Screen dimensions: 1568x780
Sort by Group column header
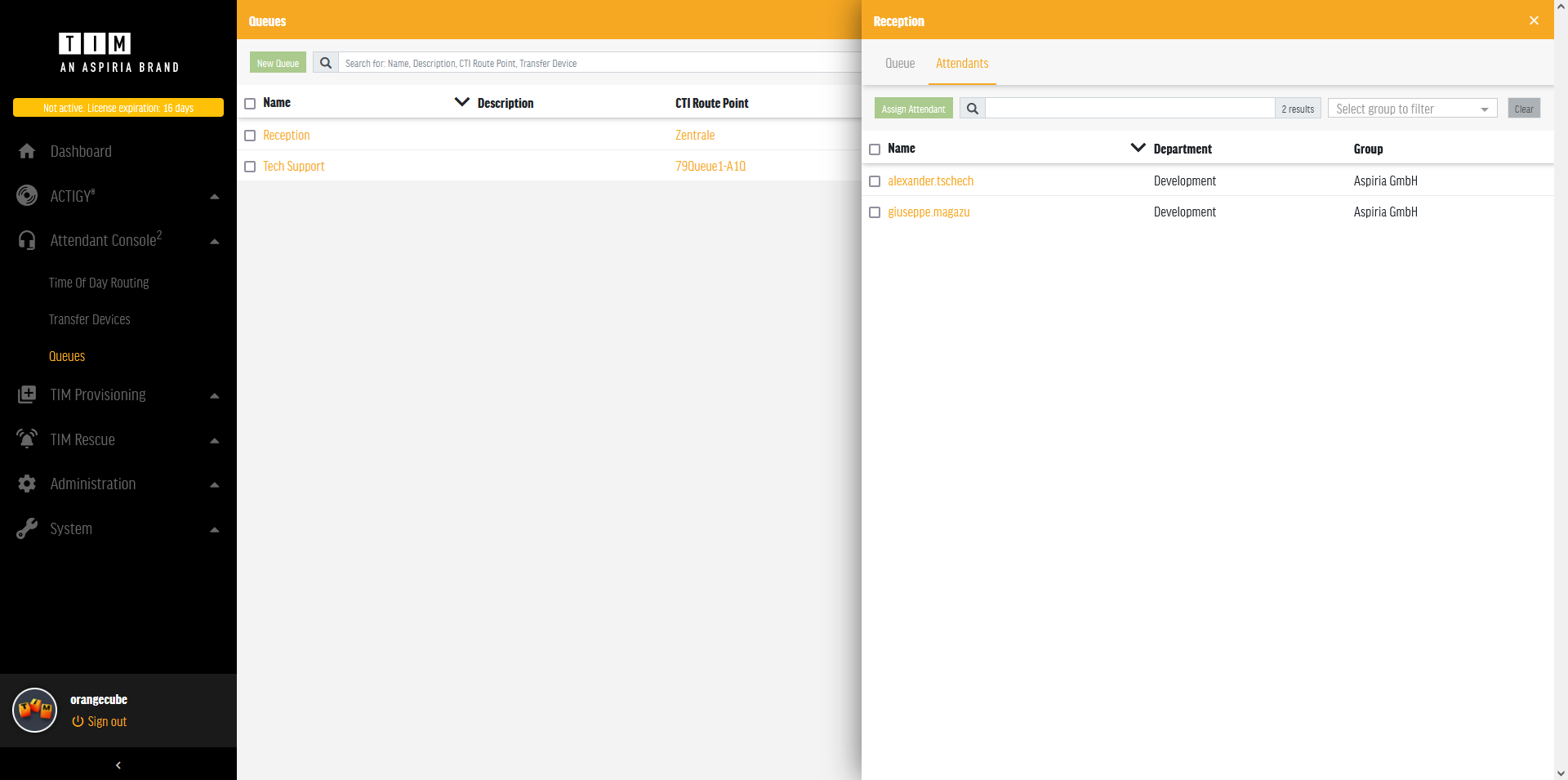1368,149
